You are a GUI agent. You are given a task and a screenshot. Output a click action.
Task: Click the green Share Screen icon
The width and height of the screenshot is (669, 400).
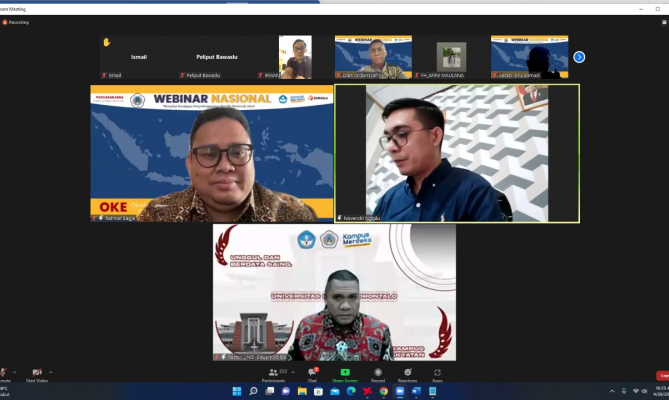(x=345, y=373)
